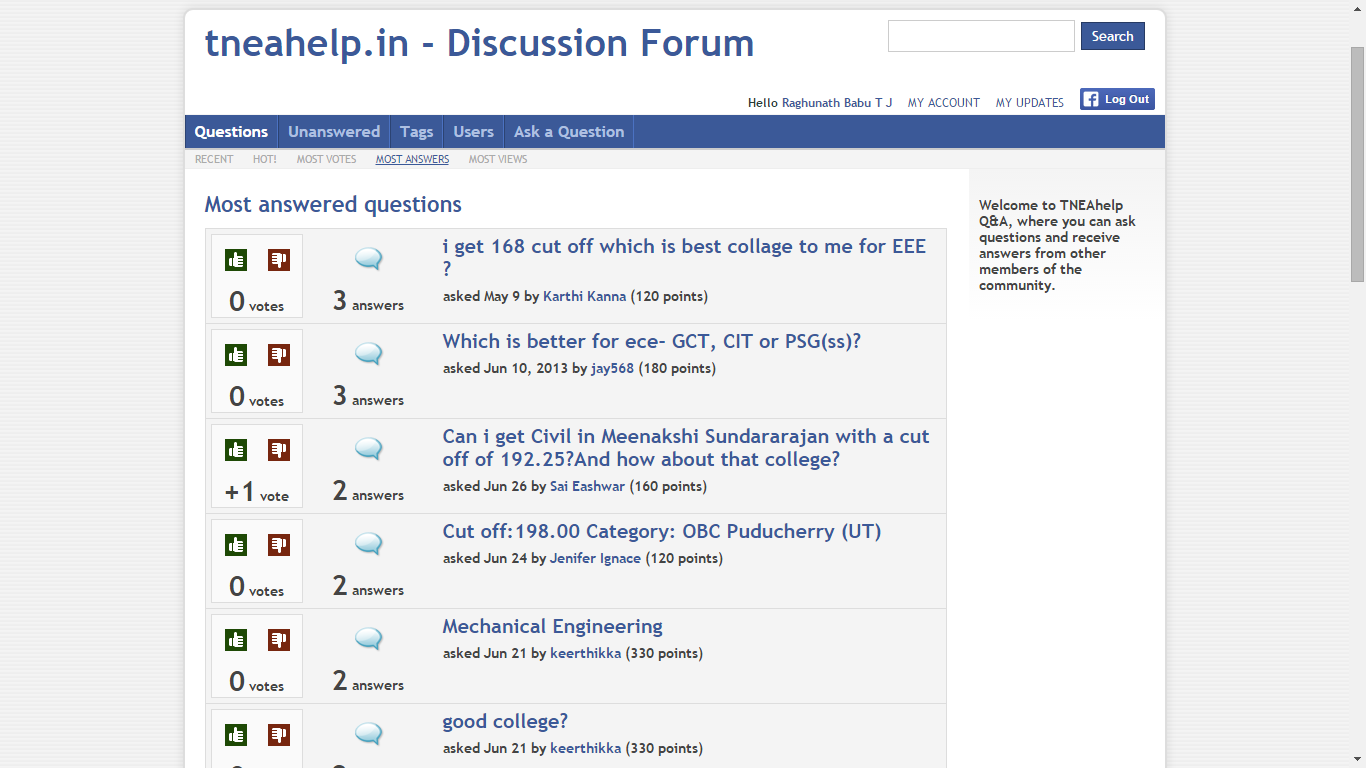Screen dimensions: 1366x768
Task: Click inside the search text field
Action: coord(980,36)
